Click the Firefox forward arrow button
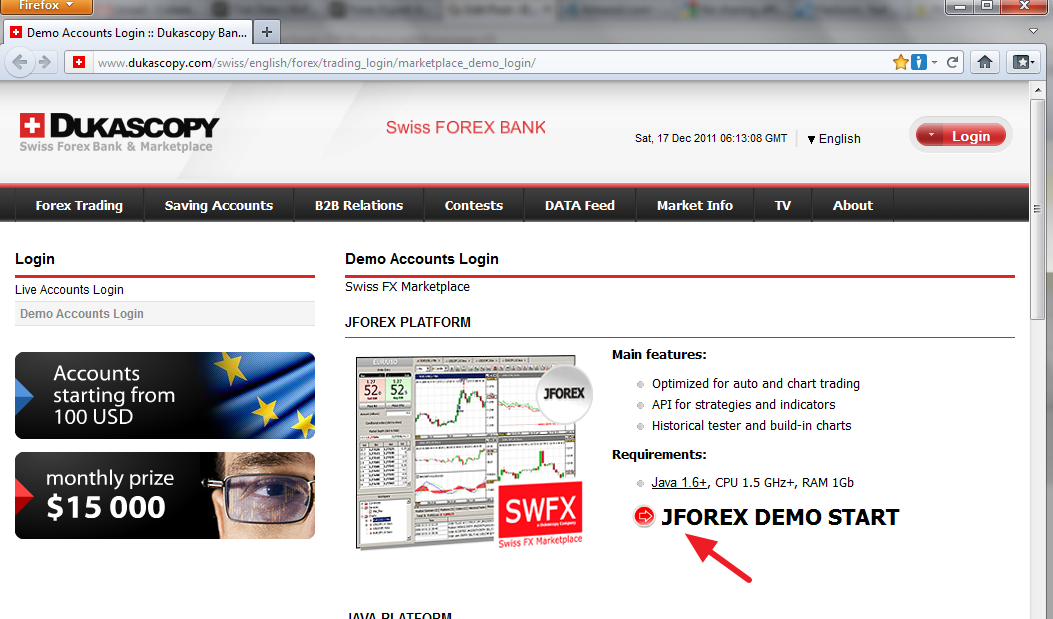 pos(45,62)
